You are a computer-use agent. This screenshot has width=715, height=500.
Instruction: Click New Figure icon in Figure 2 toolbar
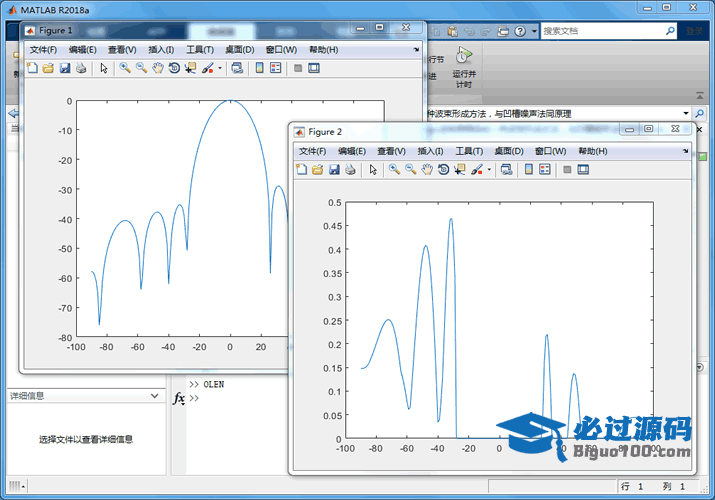[x=301, y=170]
